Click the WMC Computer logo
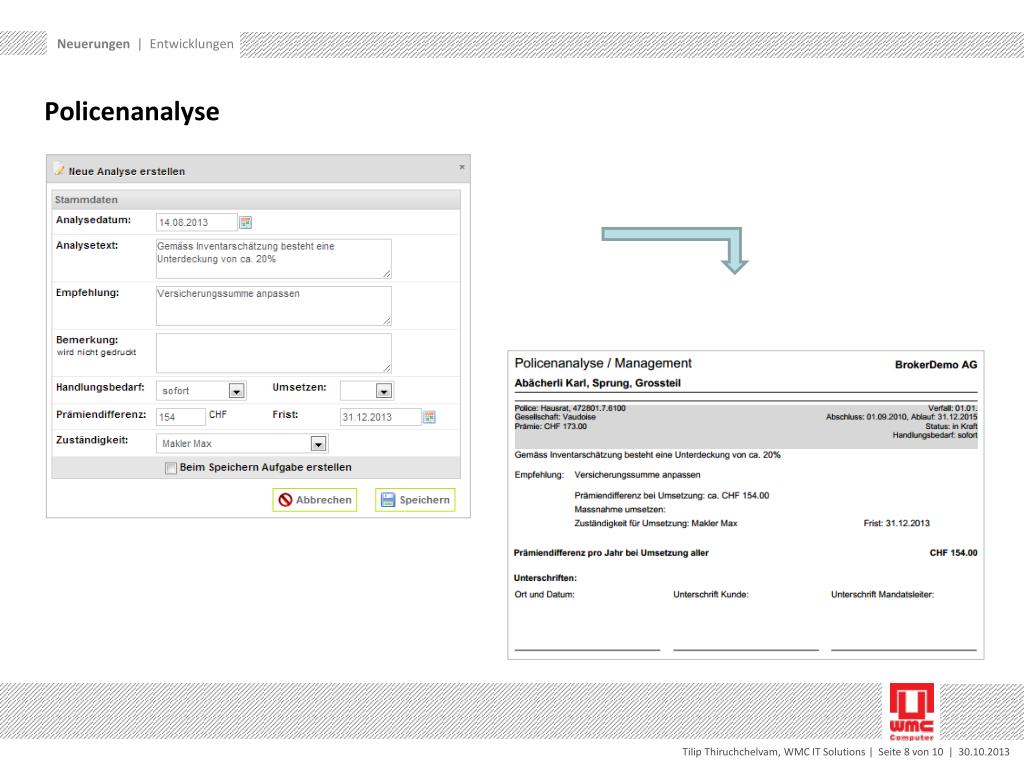The width and height of the screenshot is (1024, 768). 912,712
